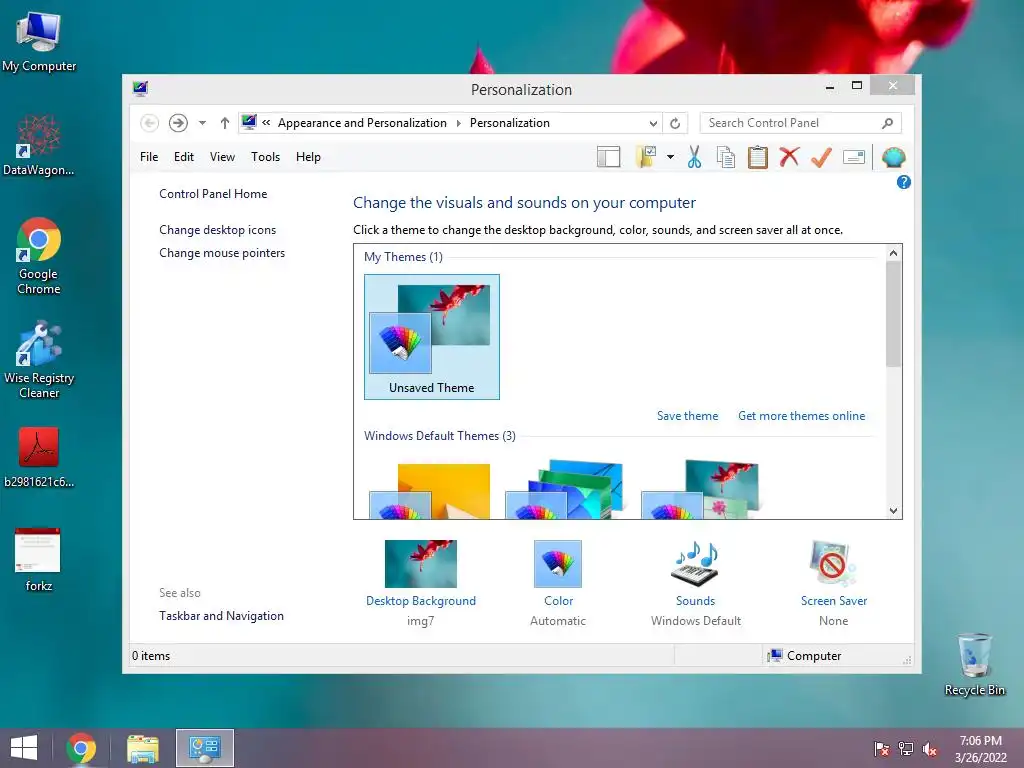Click the red X Delete toolbar icon

(790, 157)
